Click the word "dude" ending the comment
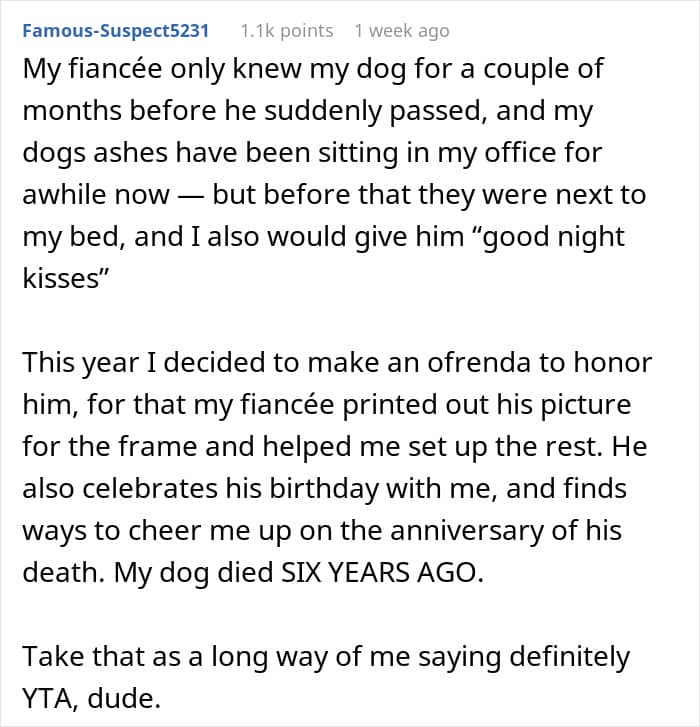Screen dimensions: 700x727 coord(120,698)
